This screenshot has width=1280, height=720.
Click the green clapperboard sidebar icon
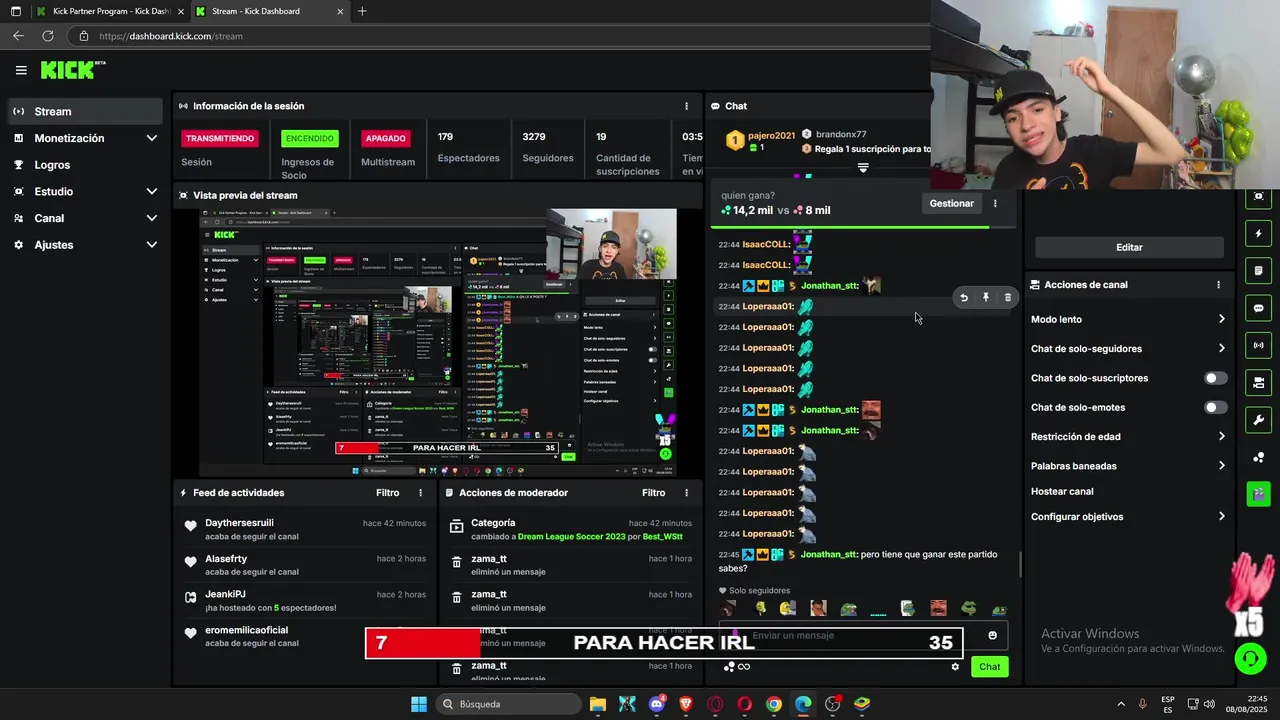(x=1258, y=494)
